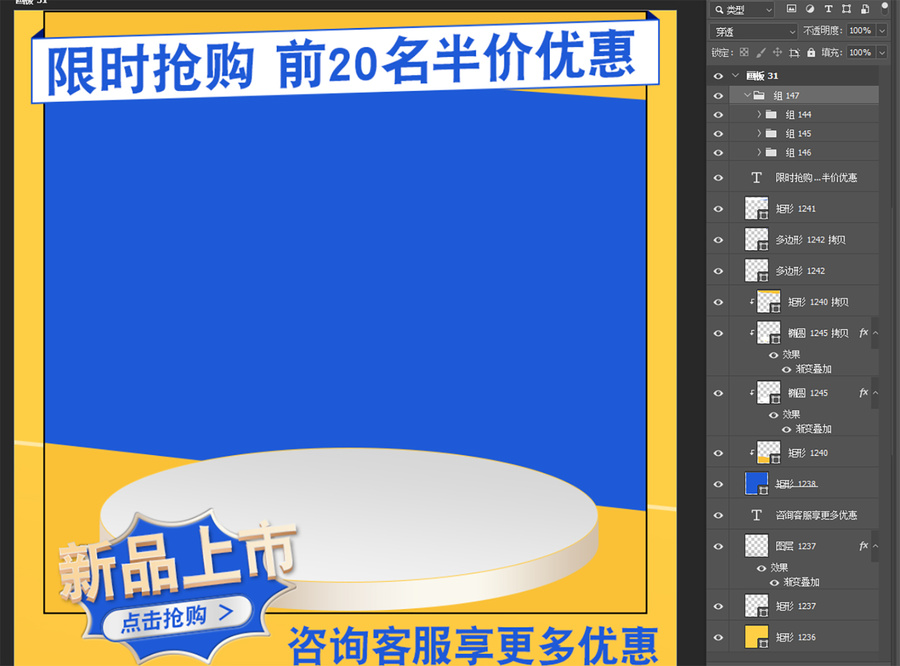Image resolution: width=900 pixels, height=666 pixels.
Task: Click the 填充 100% value field
Action: pyautogui.click(x=860, y=52)
